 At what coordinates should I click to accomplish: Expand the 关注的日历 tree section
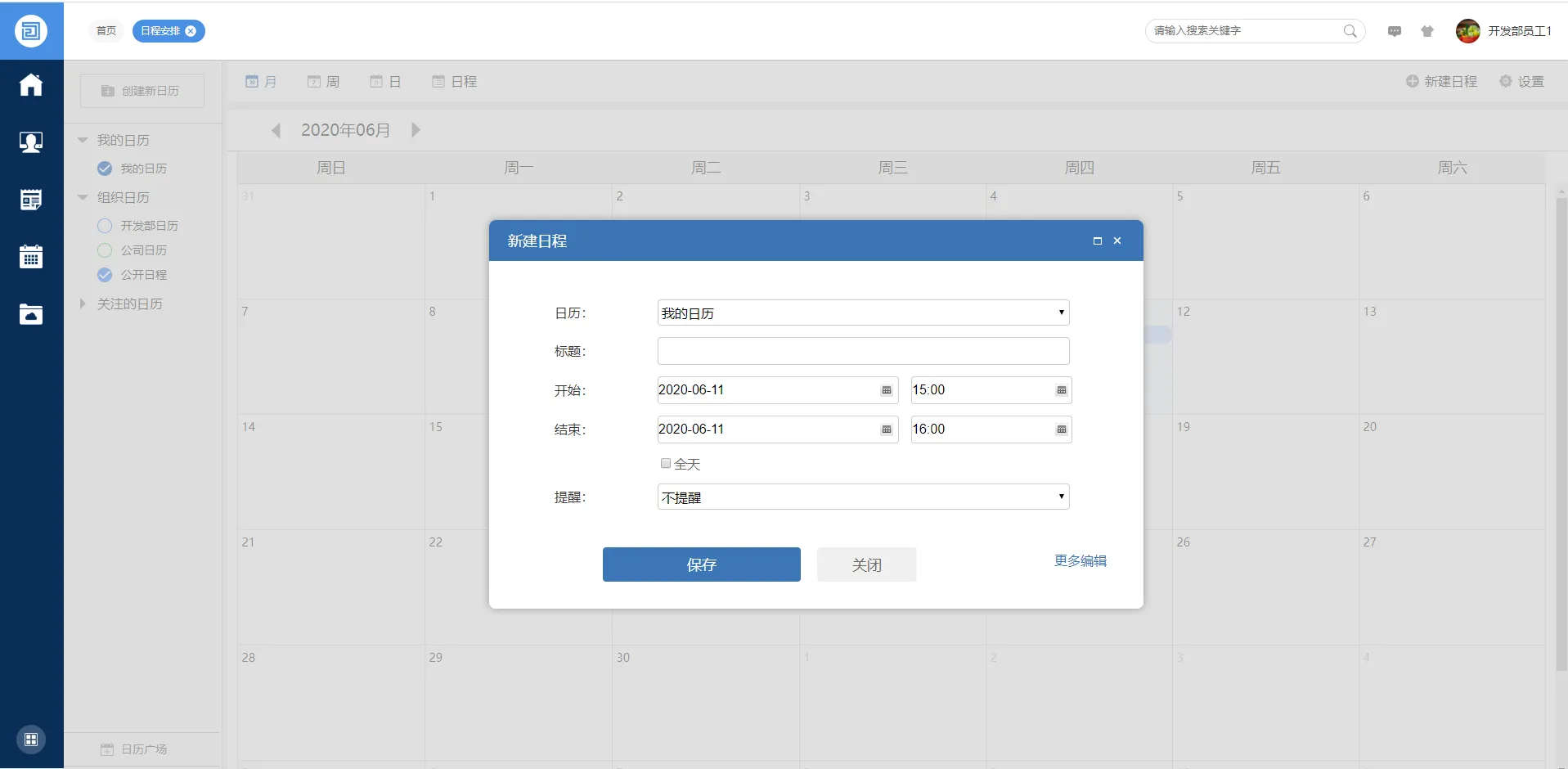point(83,304)
